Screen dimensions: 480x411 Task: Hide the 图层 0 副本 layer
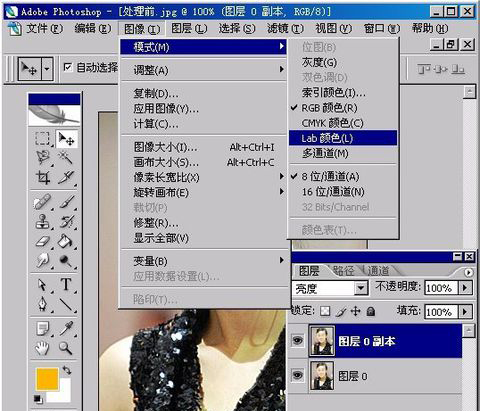[298, 340]
